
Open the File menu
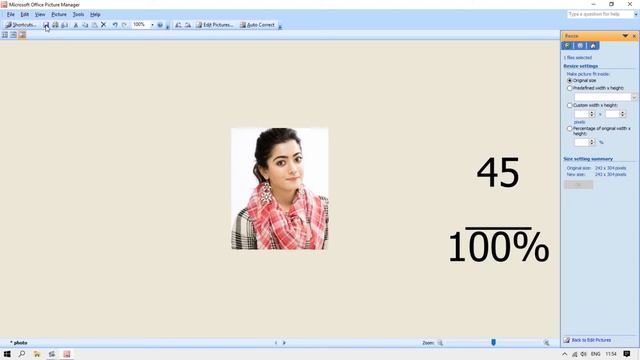pyautogui.click(x=11, y=14)
